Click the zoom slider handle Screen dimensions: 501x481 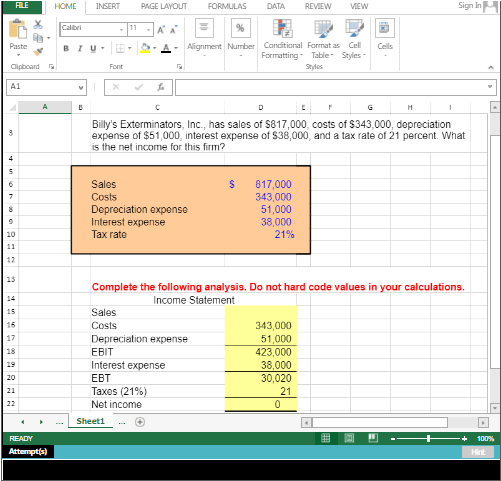pos(428,438)
